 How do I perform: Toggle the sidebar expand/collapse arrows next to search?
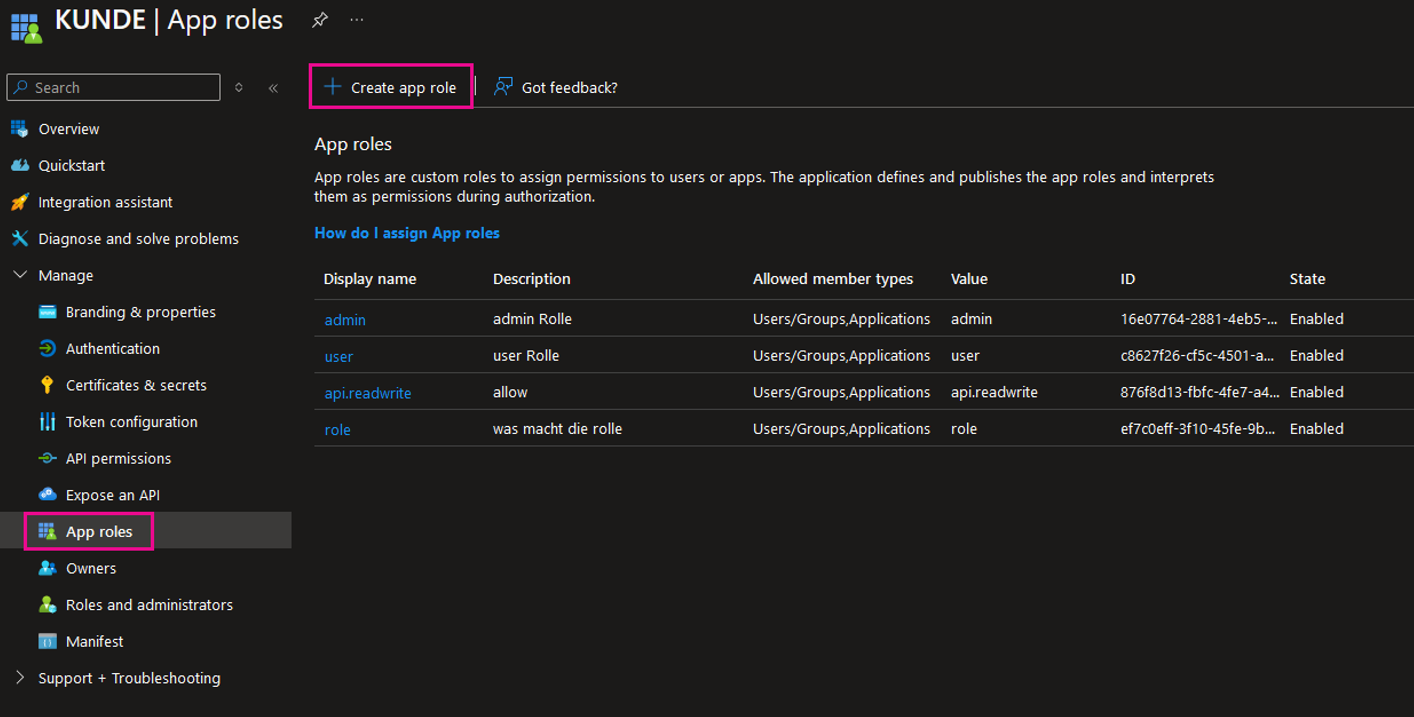point(239,88)
